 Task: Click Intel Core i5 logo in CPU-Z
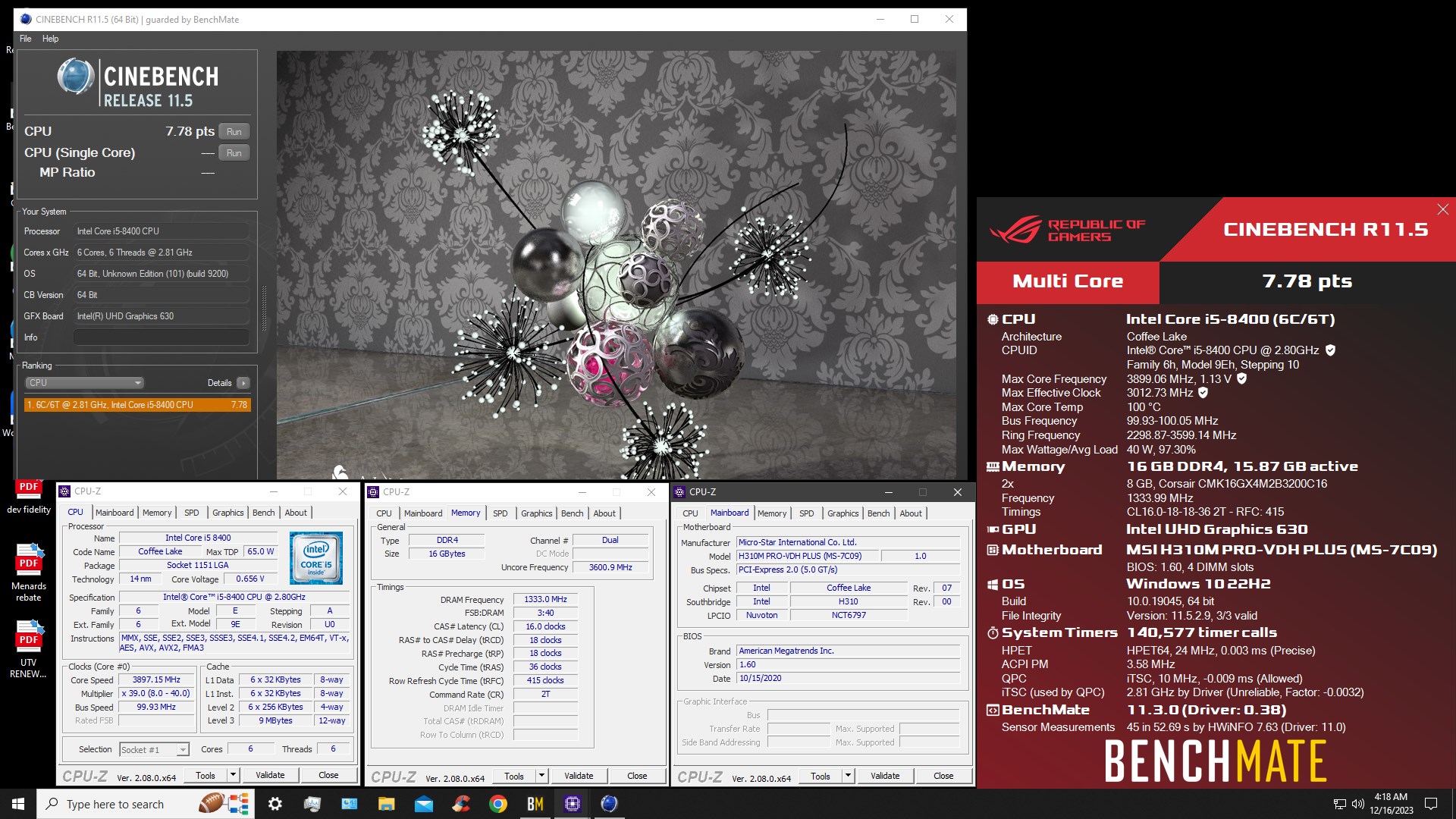(316, 557)
